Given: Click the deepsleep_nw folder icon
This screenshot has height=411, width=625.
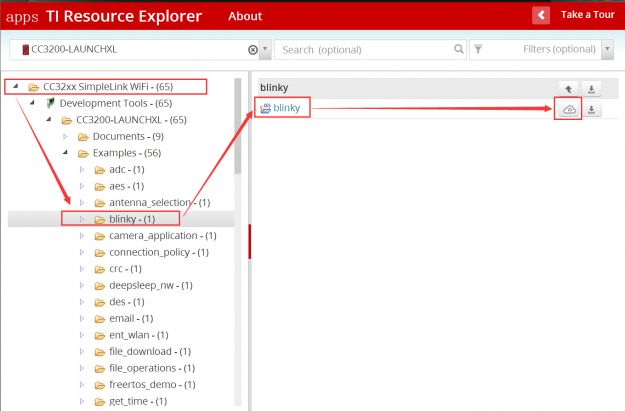Looking at the screenshot, I should pos(100,286).
